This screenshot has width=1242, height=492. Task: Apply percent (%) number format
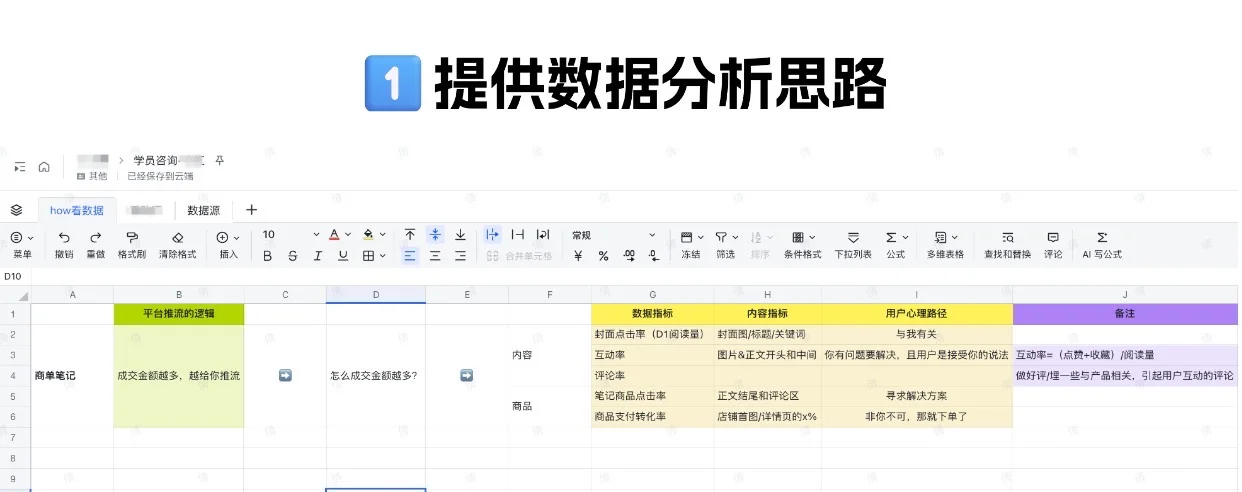[x=603, y=256]
